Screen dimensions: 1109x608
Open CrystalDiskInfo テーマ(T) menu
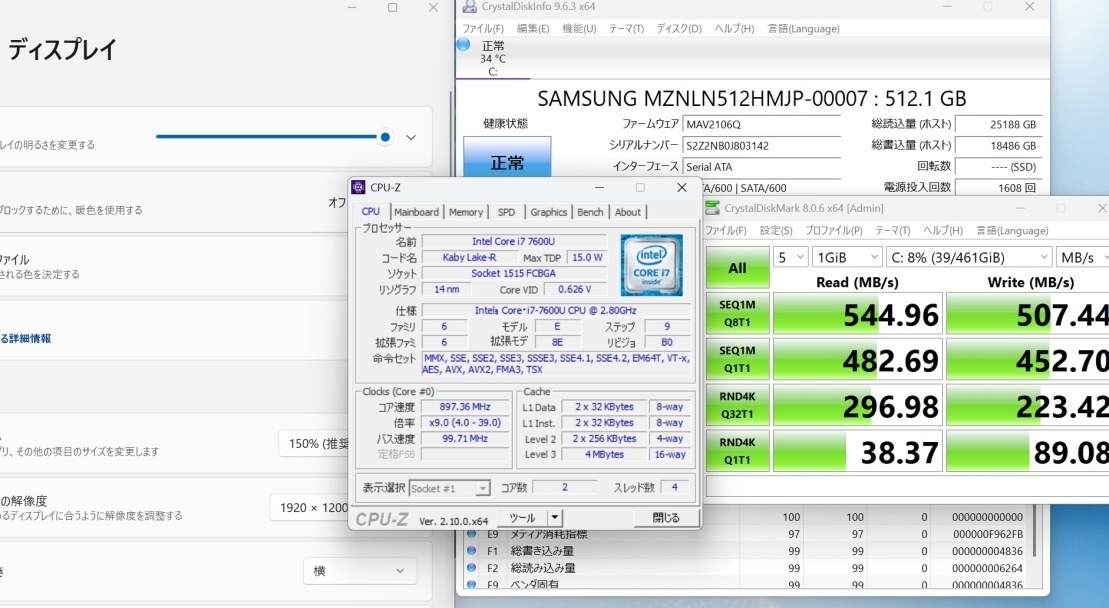[x=626, y=28]
